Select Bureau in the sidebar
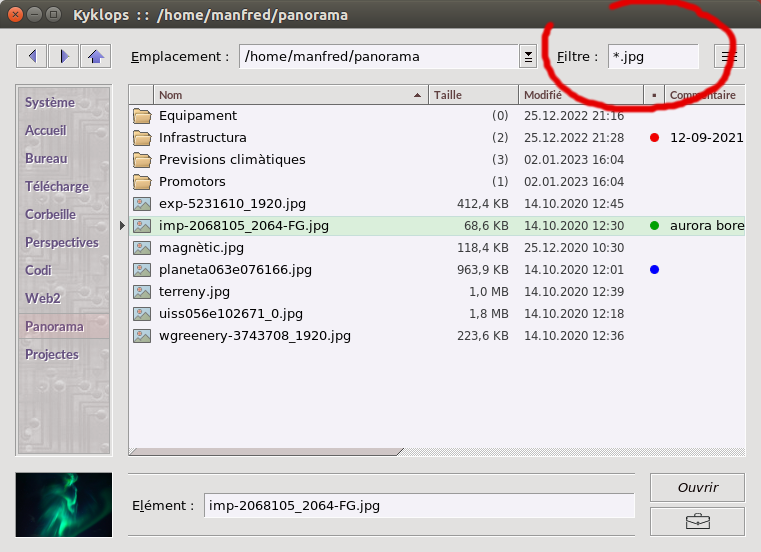The width and height of the screenshot is (761, 552). tap(47, 158)
